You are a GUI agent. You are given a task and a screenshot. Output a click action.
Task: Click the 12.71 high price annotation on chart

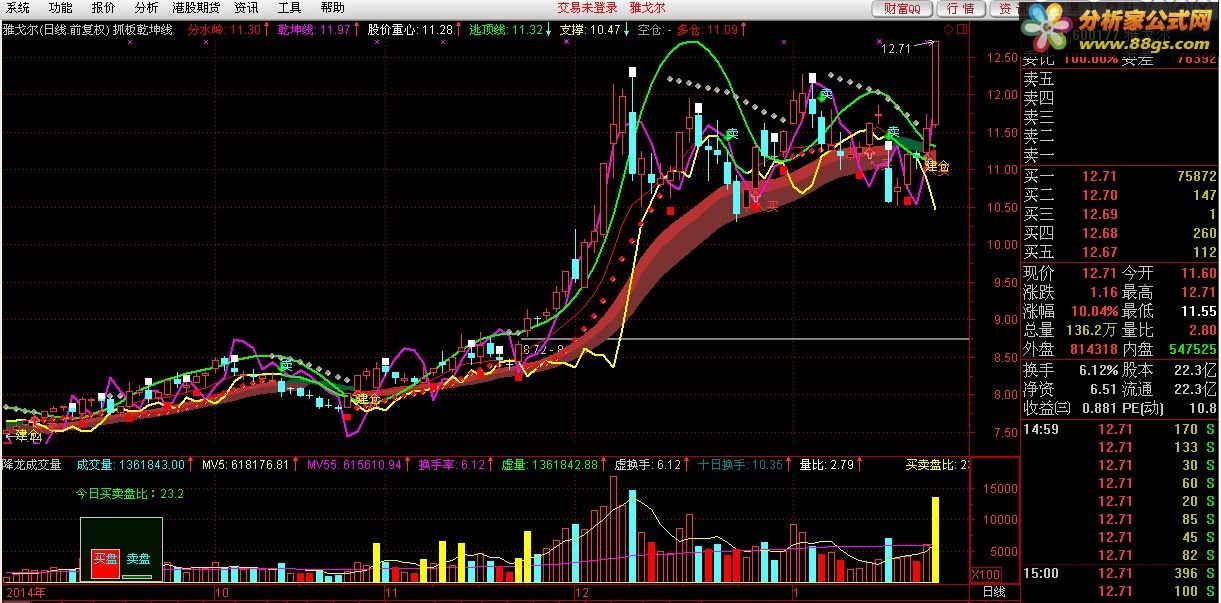[896, 47]
